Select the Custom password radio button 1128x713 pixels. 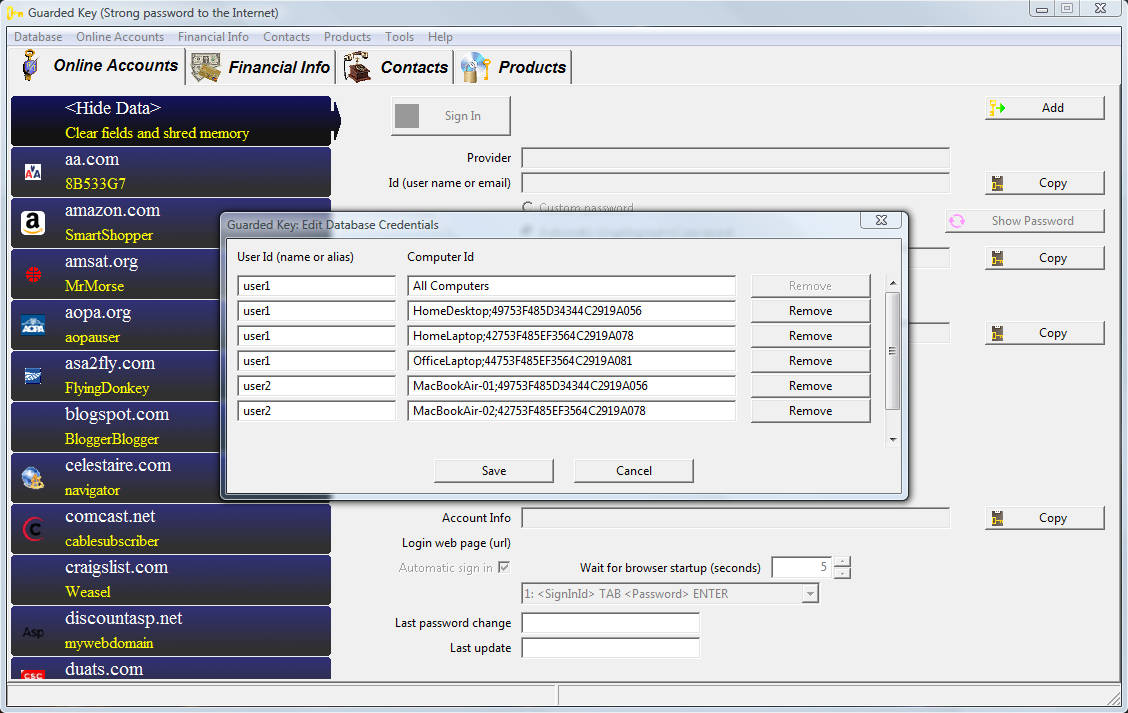tap(527, 207)
